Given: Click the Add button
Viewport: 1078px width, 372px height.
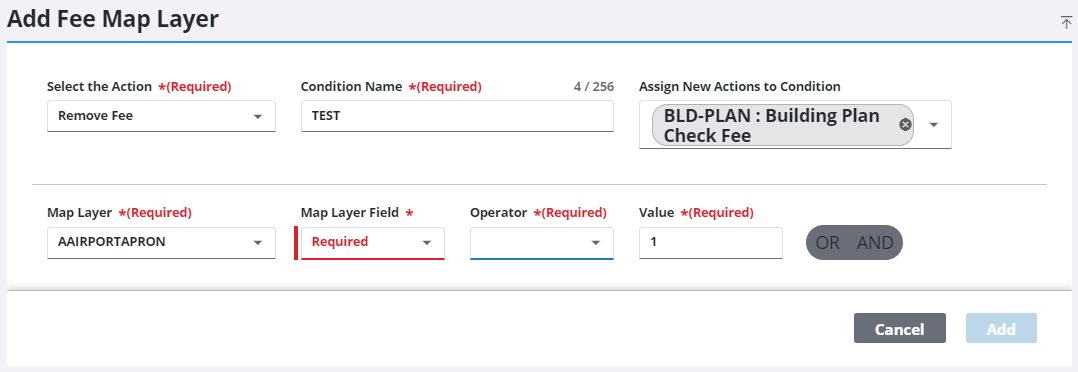Looking at the screenshot, I should pyautogui.click(x=1001, y=329).
